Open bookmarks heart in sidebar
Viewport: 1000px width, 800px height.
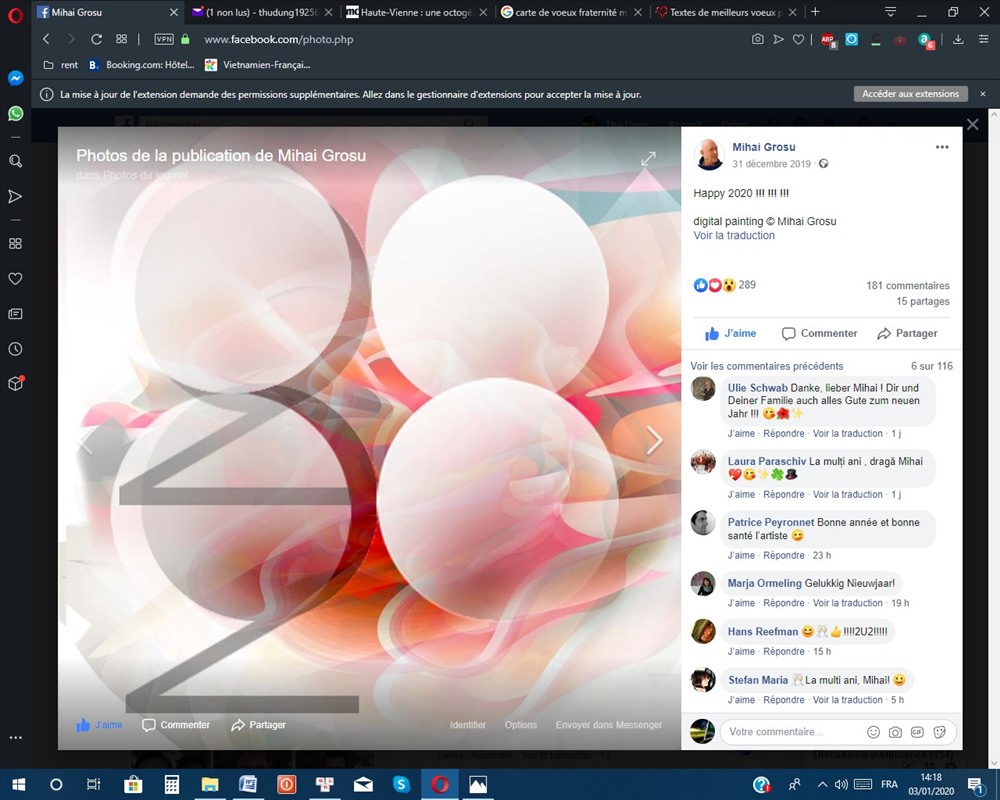click(x=15, y=279)
